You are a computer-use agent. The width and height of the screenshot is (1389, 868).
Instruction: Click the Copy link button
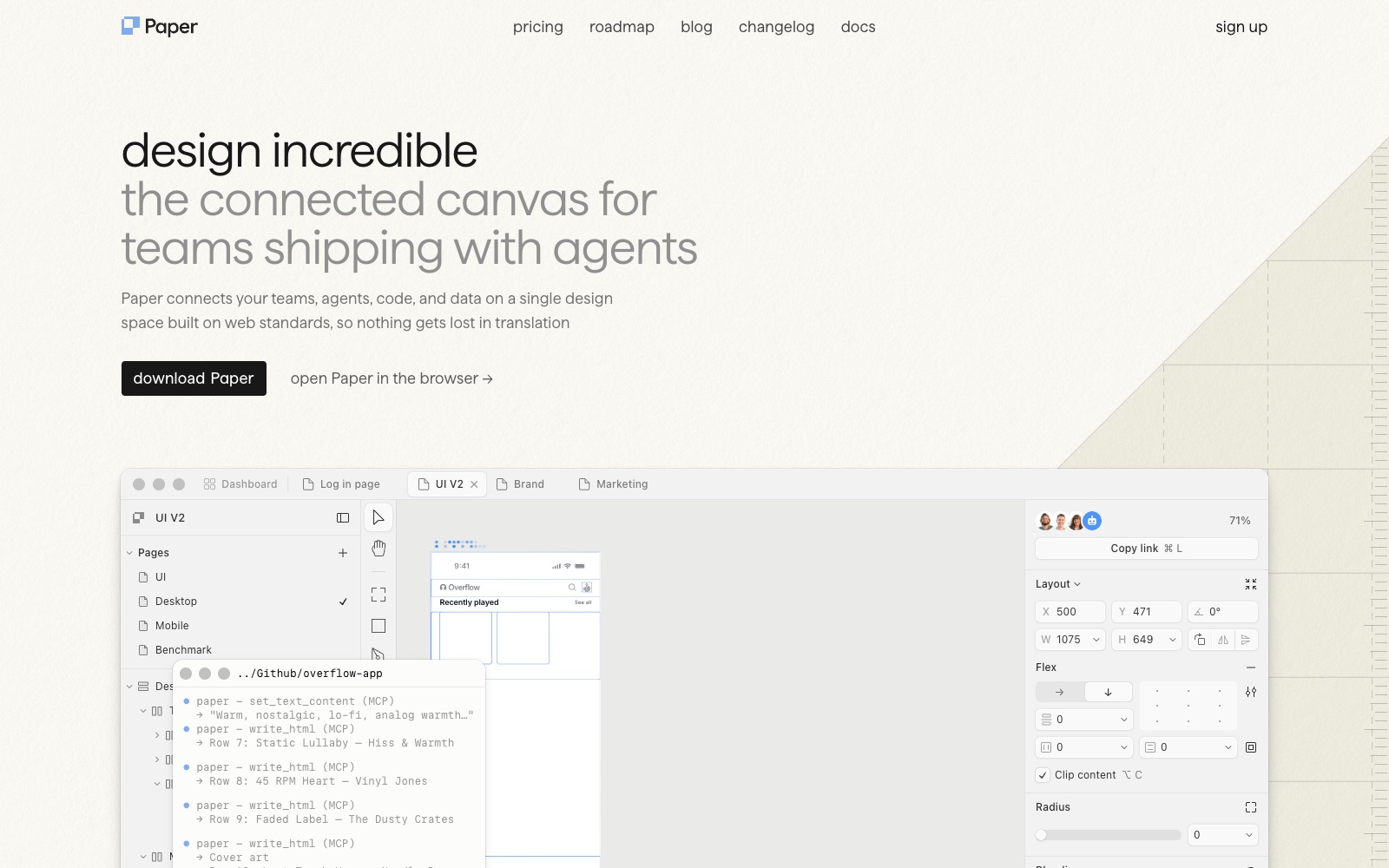point(1146,549)
